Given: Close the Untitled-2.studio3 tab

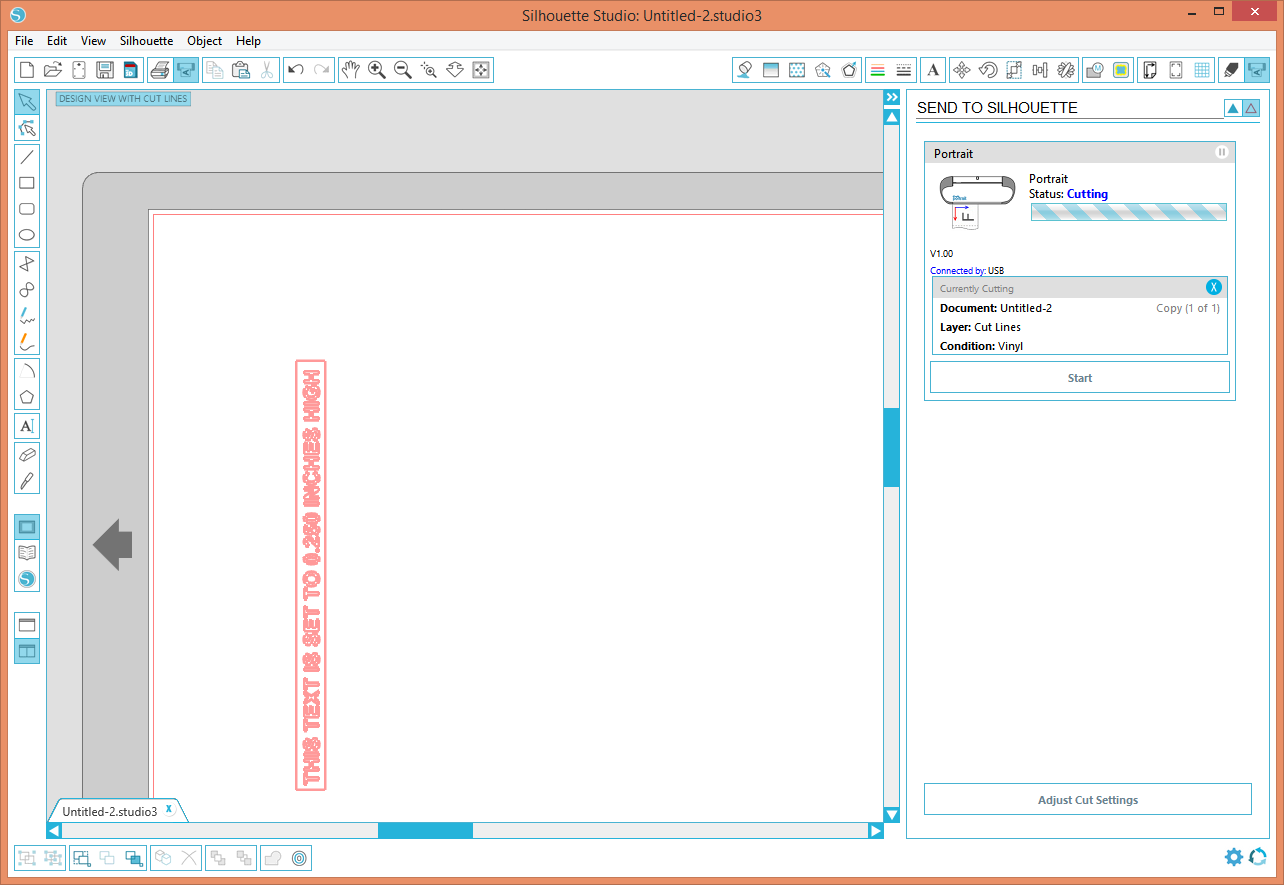Looking at the screenshot, I should [170, 809].
